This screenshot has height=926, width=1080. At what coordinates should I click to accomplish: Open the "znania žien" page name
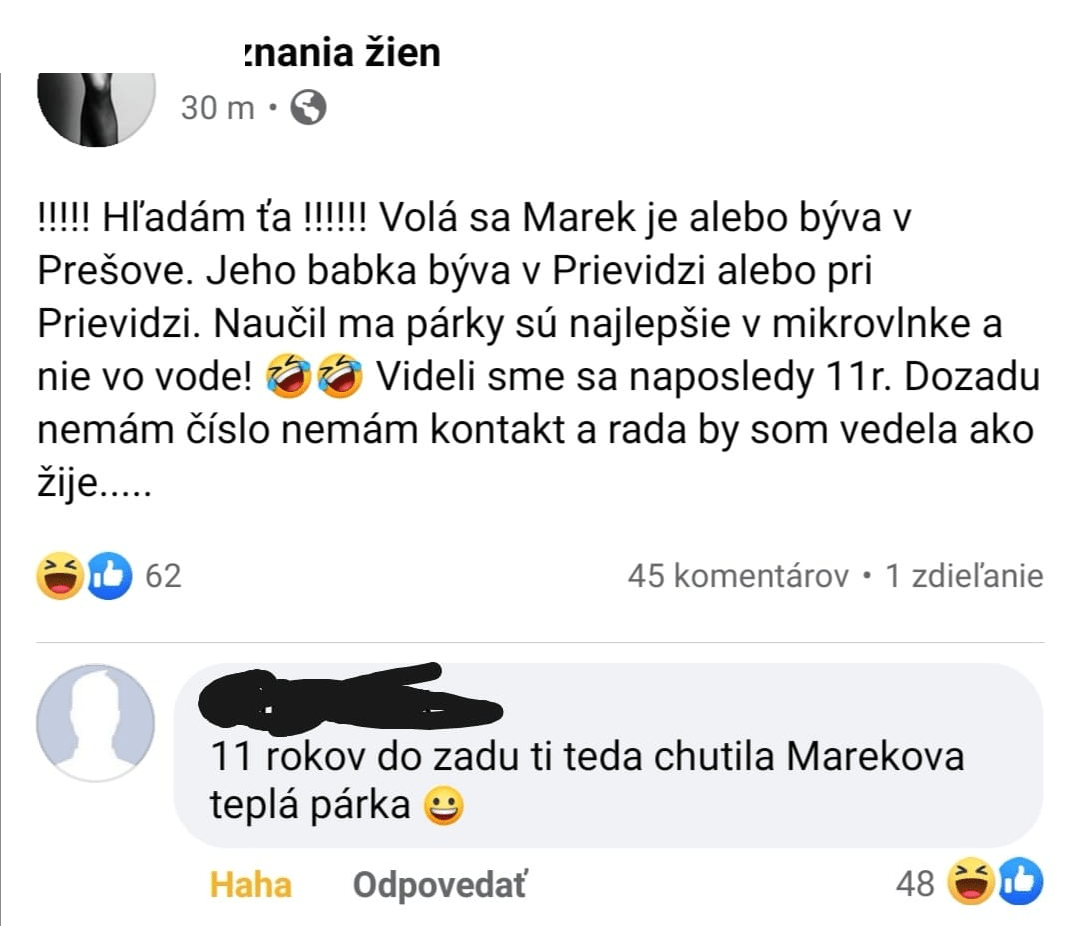click(x=341, y=52)
